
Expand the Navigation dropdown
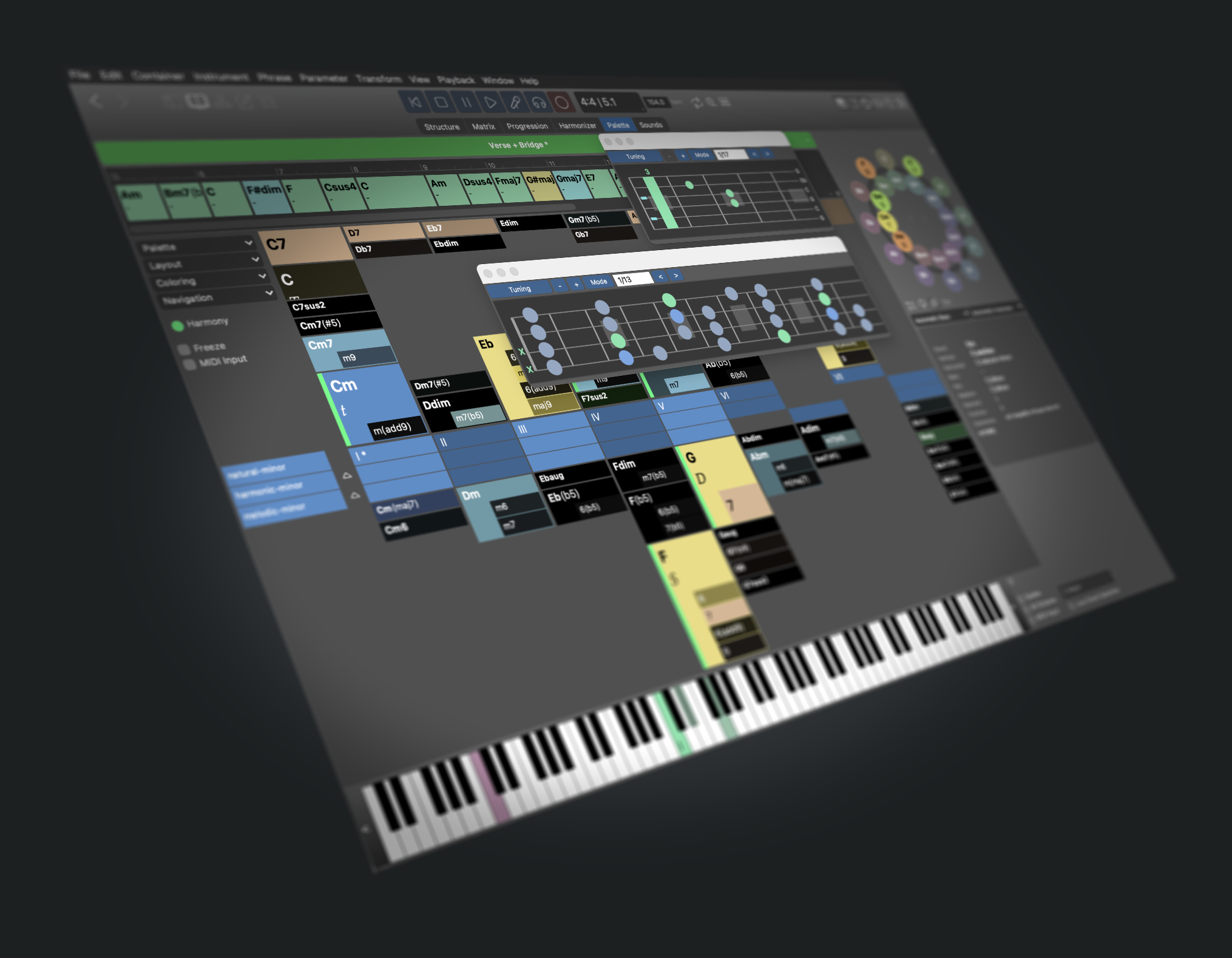pos(218,297)
